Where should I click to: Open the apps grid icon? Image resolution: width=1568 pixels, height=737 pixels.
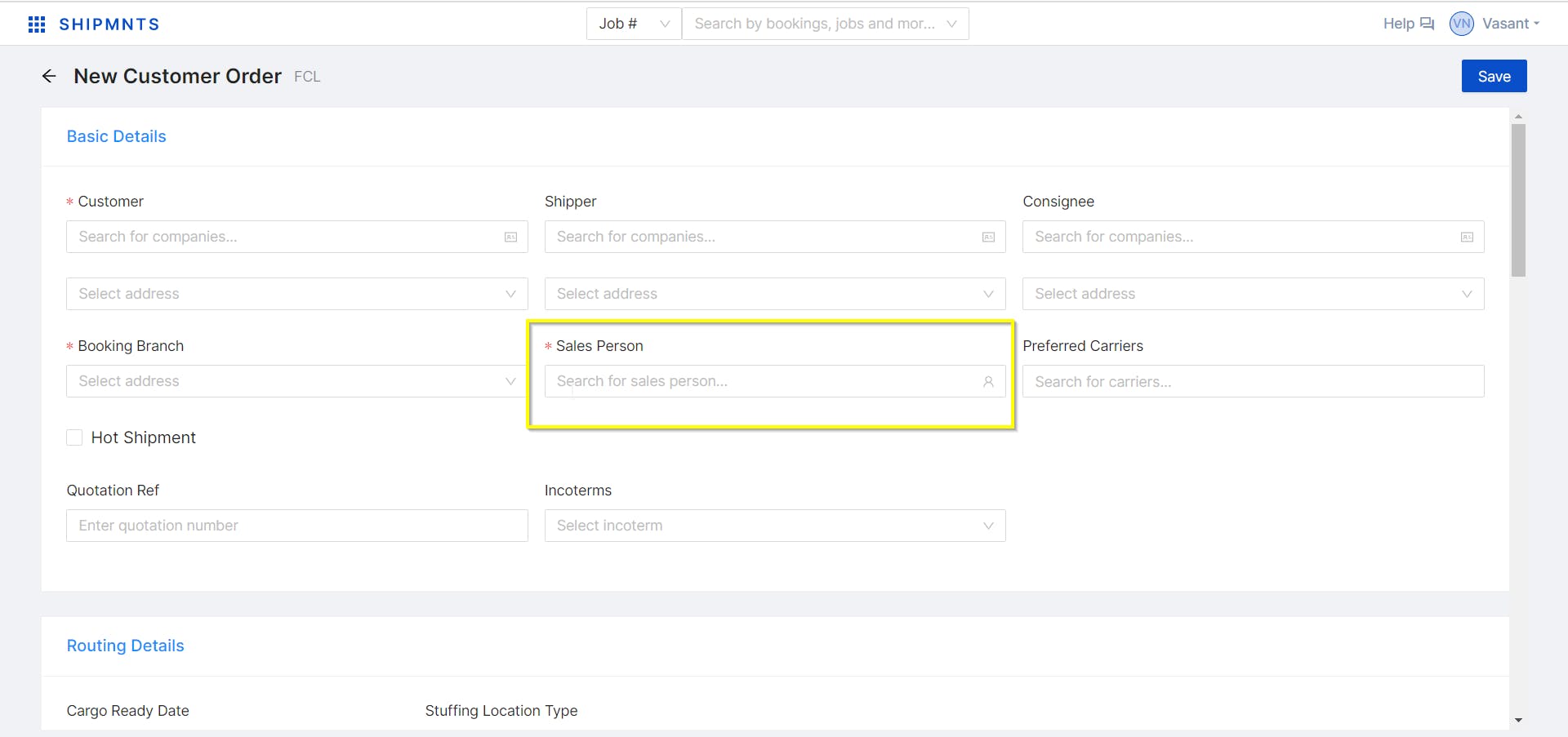(x=37, y=24)
